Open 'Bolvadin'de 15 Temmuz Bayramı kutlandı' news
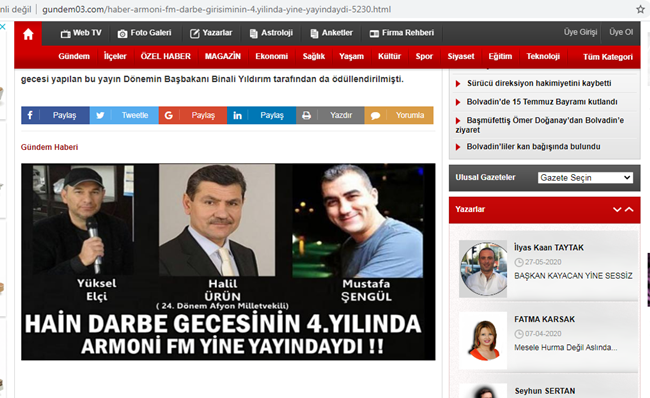 pyautogui.click(x=542, y=102)
